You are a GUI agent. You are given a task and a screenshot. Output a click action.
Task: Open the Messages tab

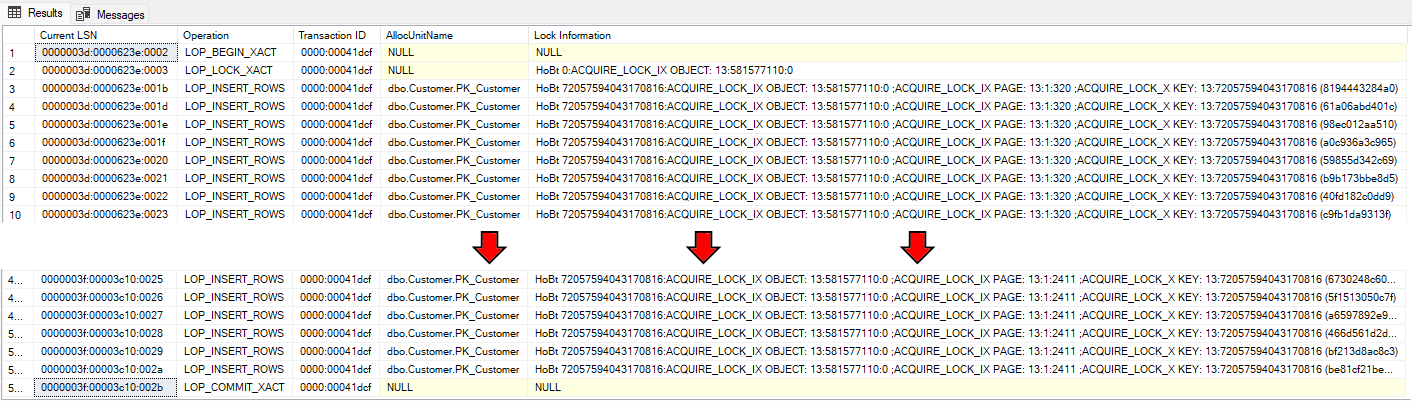pyautogui.click(x=111, y=14)
